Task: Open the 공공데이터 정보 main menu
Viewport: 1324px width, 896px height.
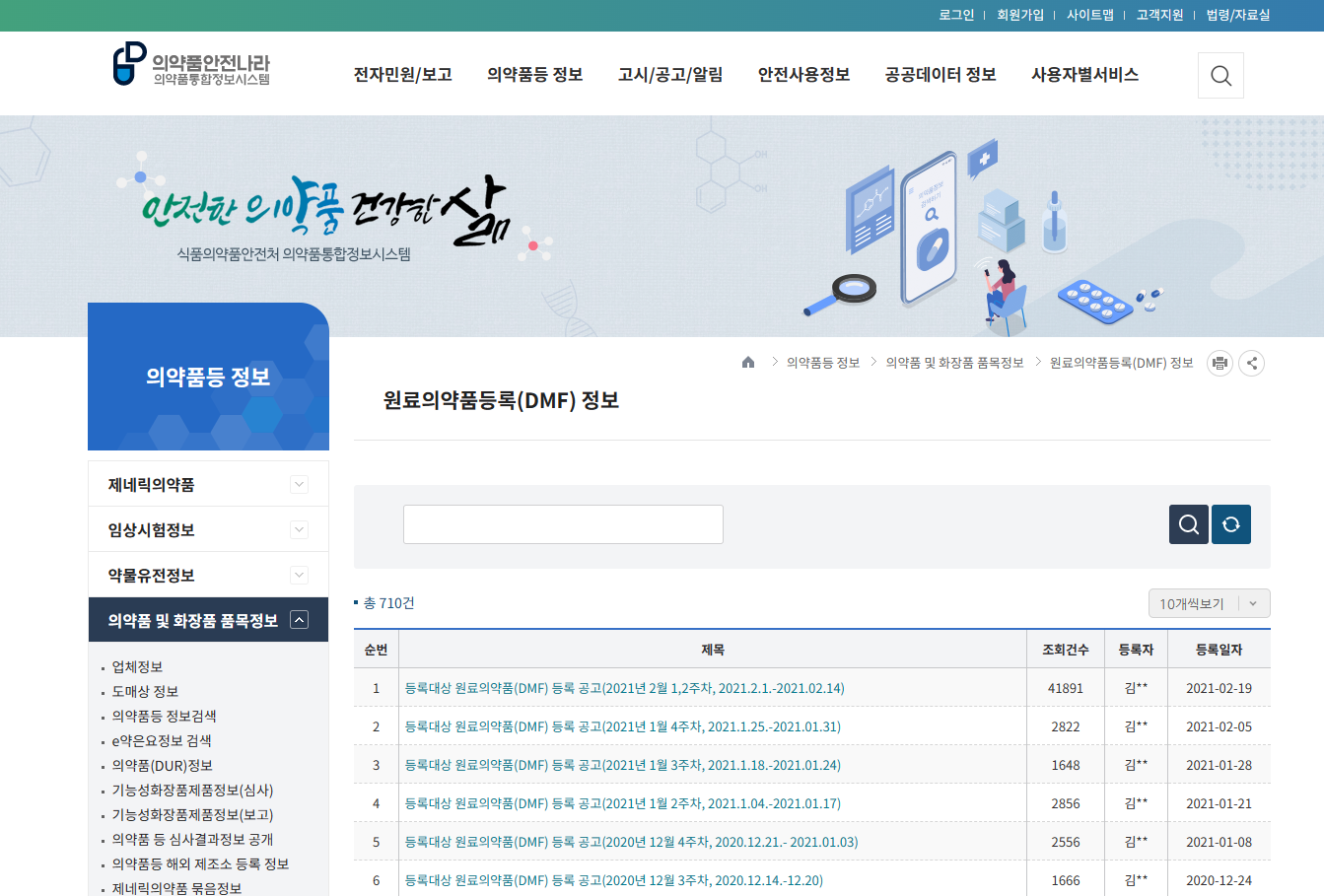Action: (941, 75)
